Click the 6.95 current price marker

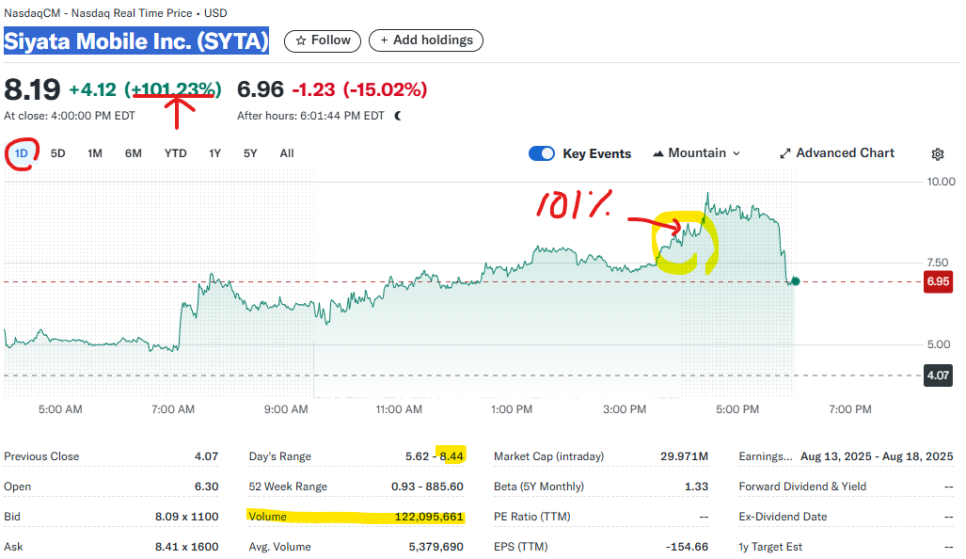point(938,282)
